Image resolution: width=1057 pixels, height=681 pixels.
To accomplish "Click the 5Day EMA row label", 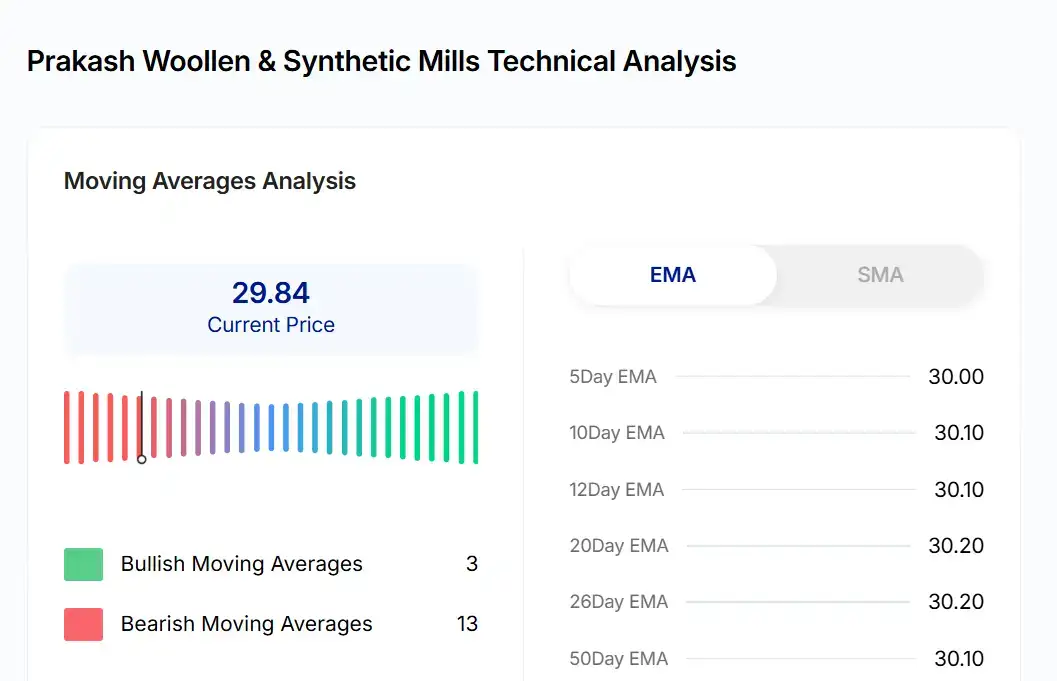I will tap(613, 377).
